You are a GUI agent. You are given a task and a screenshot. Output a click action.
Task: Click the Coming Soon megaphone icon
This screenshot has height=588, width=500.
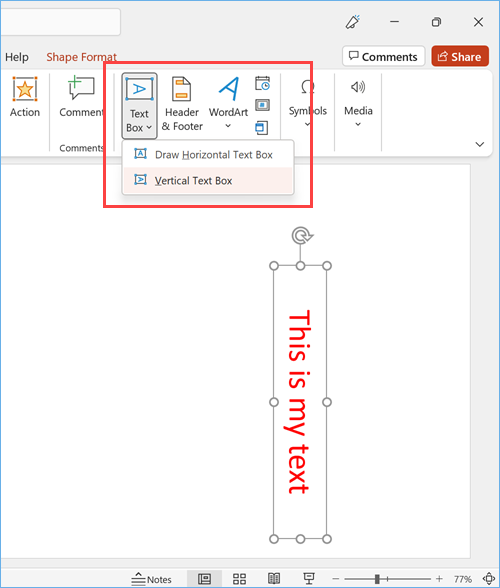[353, 22]
